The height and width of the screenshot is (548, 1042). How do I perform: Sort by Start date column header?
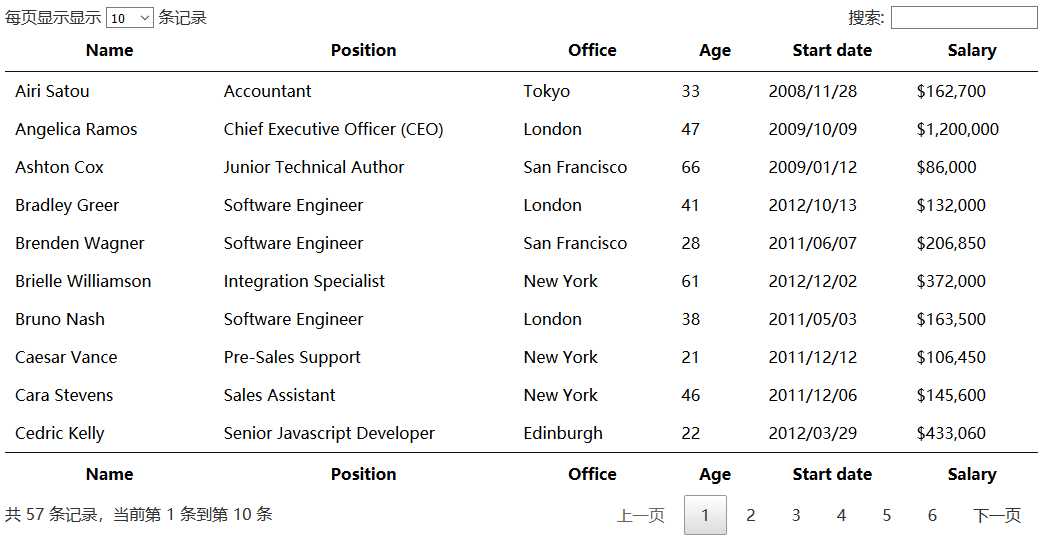(832, 50)
